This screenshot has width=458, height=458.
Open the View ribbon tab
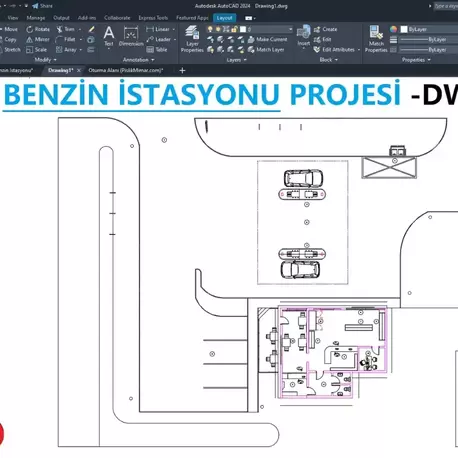point(13,18)
